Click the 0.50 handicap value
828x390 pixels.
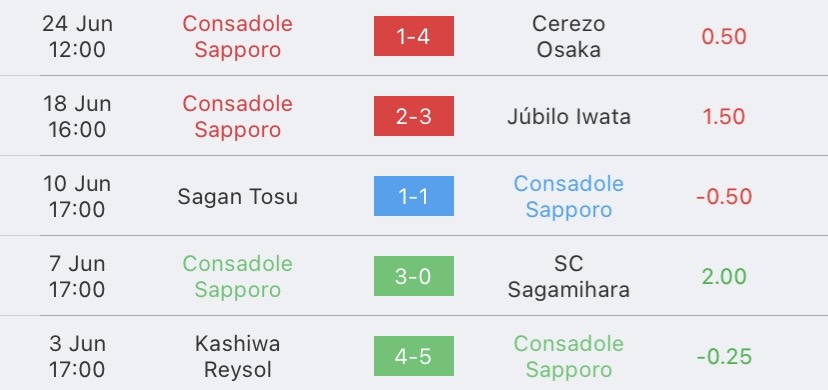pyautogui.click(x=724, y=36)
